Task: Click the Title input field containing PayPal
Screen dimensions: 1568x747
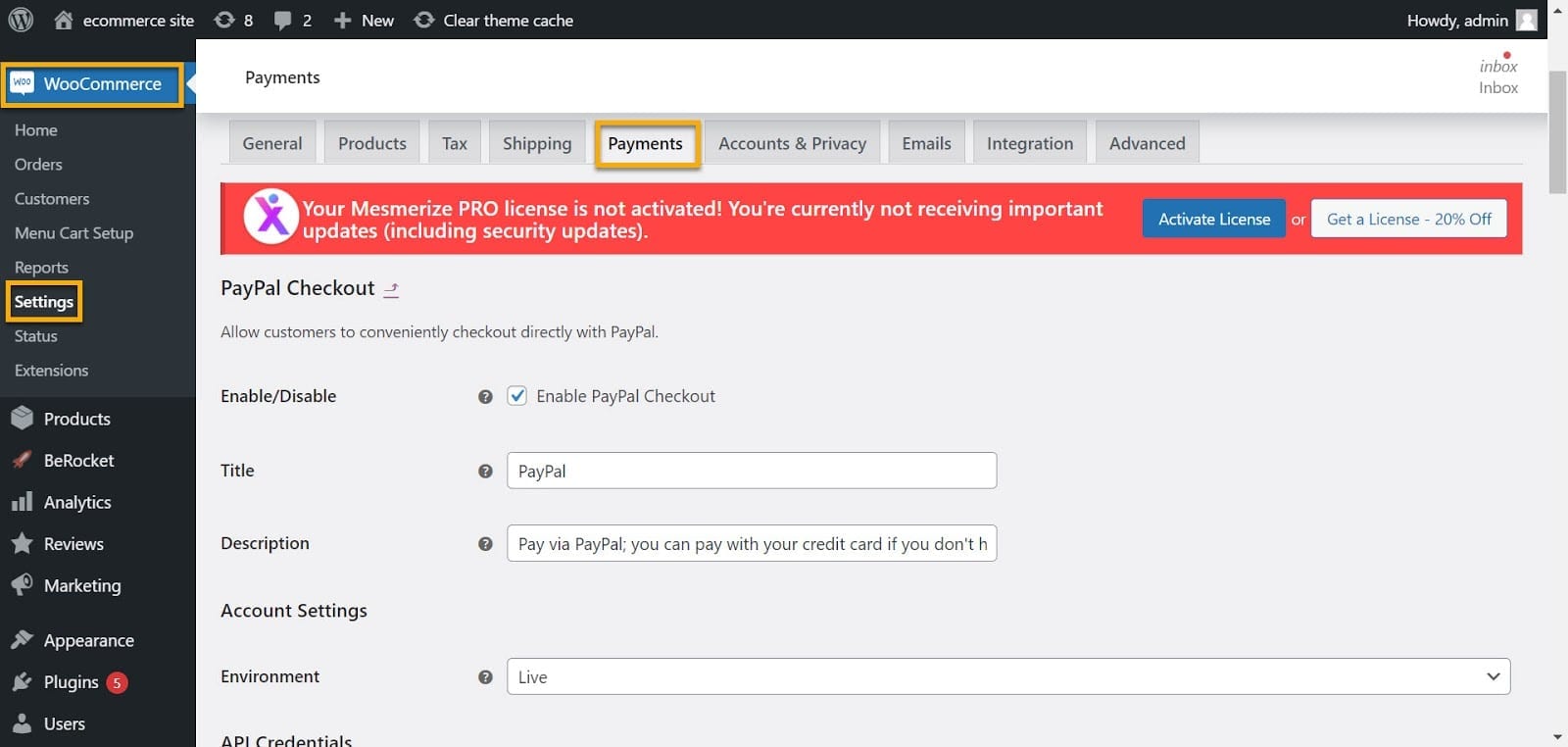Action: point(752,471)
